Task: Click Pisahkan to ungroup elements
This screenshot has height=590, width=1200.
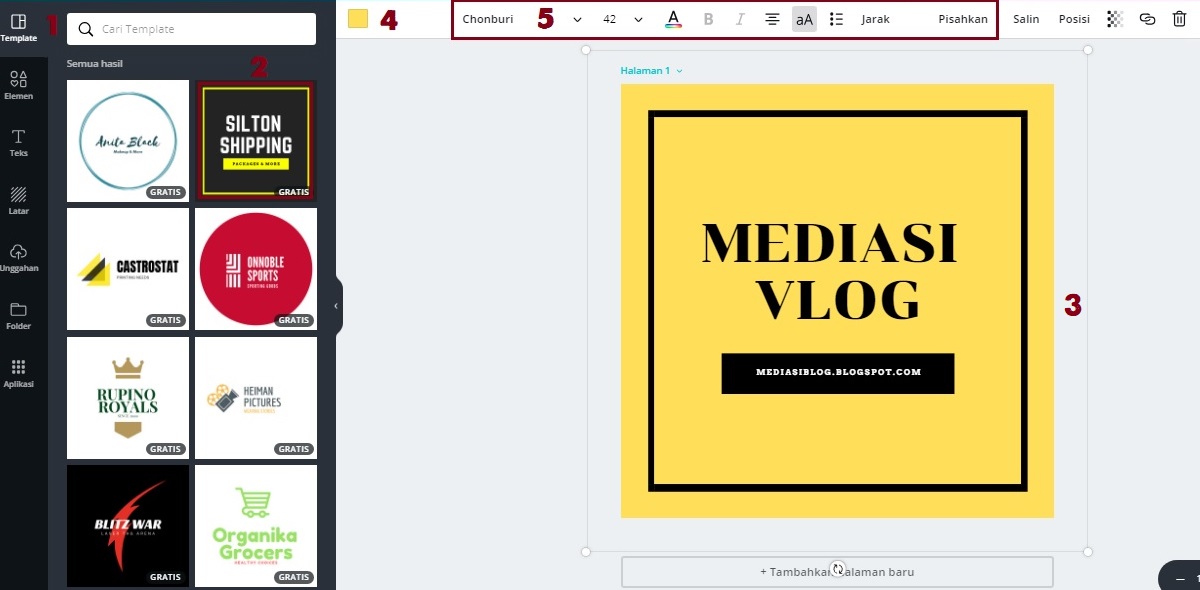Action: click(x=961, y=18)
